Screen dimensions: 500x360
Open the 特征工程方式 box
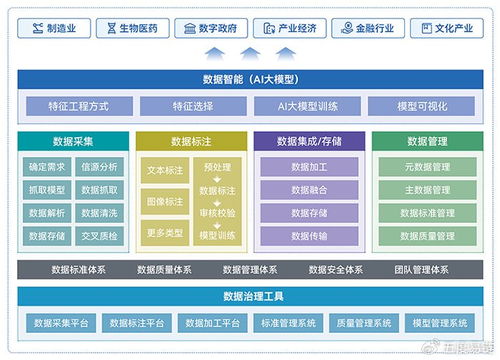tap(79, 106)
